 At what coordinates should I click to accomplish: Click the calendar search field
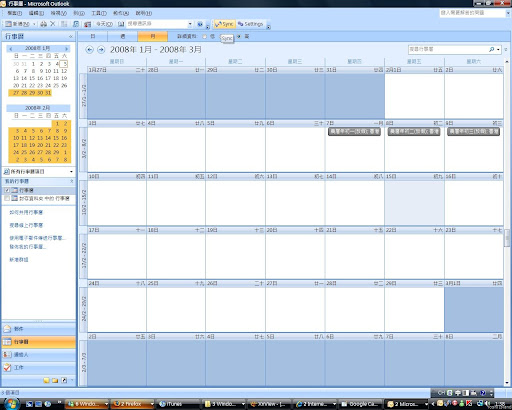447,49
